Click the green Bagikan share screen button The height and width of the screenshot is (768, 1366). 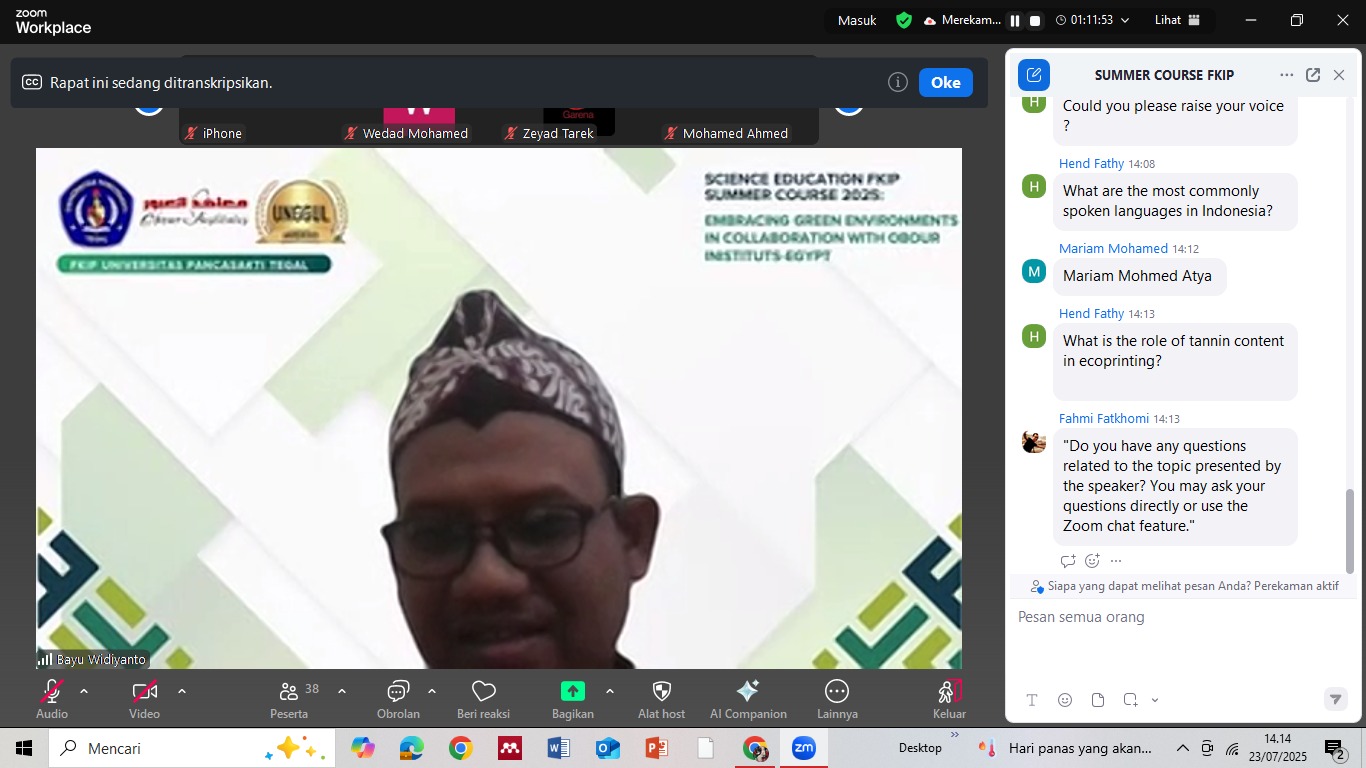pyautogui.click(x=573, y=691)
